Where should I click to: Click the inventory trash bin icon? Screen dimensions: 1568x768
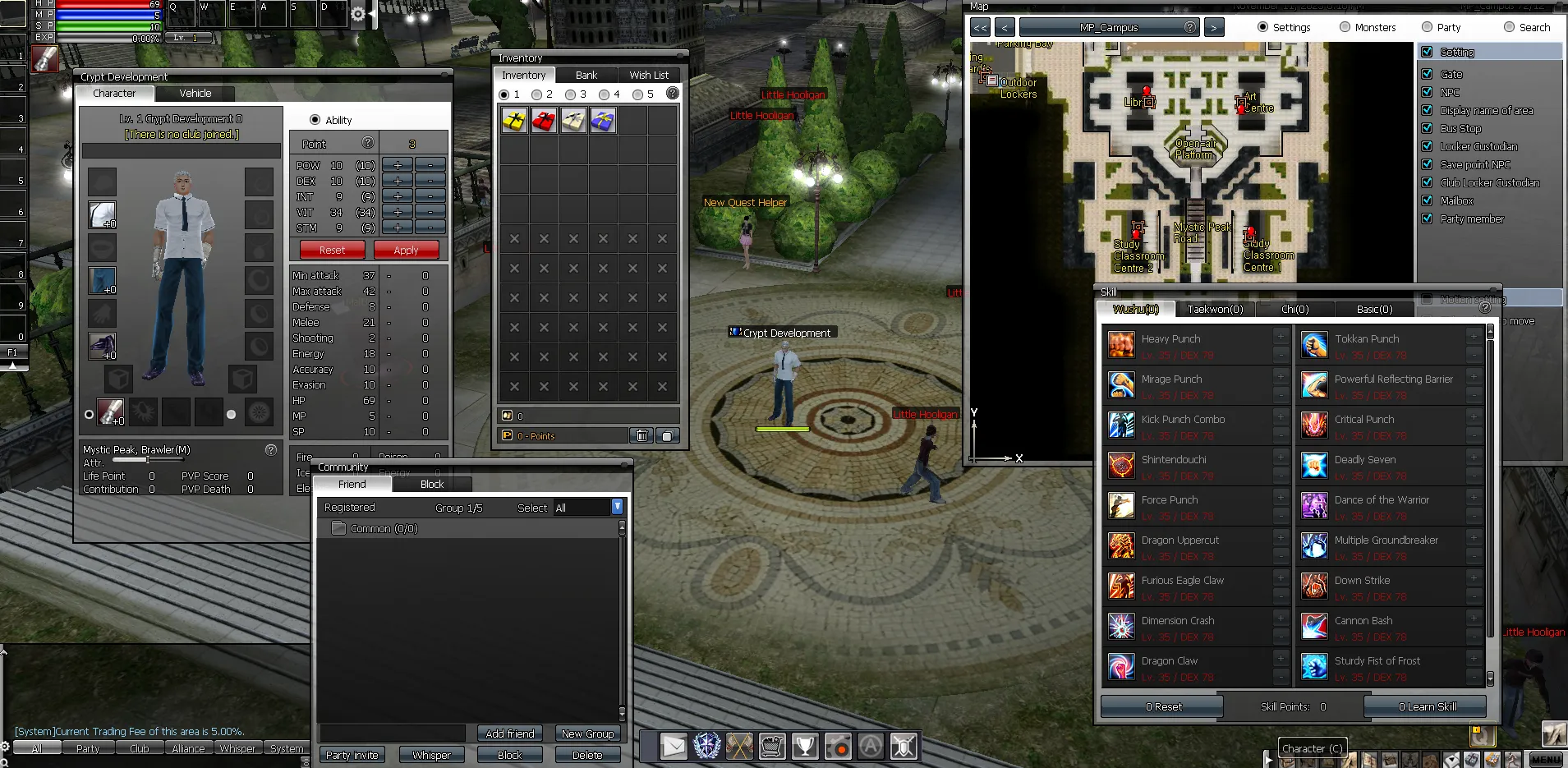pyautogui.click(x=642, y=435)
